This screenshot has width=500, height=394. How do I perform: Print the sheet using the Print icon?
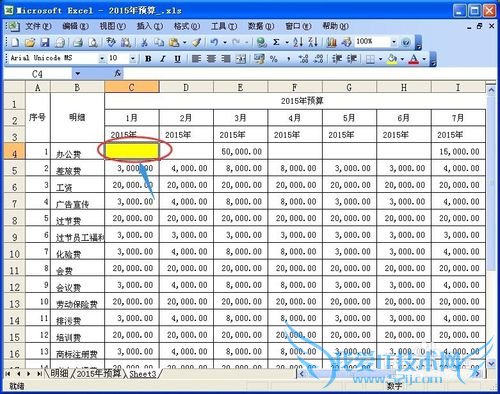pos(78,42)
